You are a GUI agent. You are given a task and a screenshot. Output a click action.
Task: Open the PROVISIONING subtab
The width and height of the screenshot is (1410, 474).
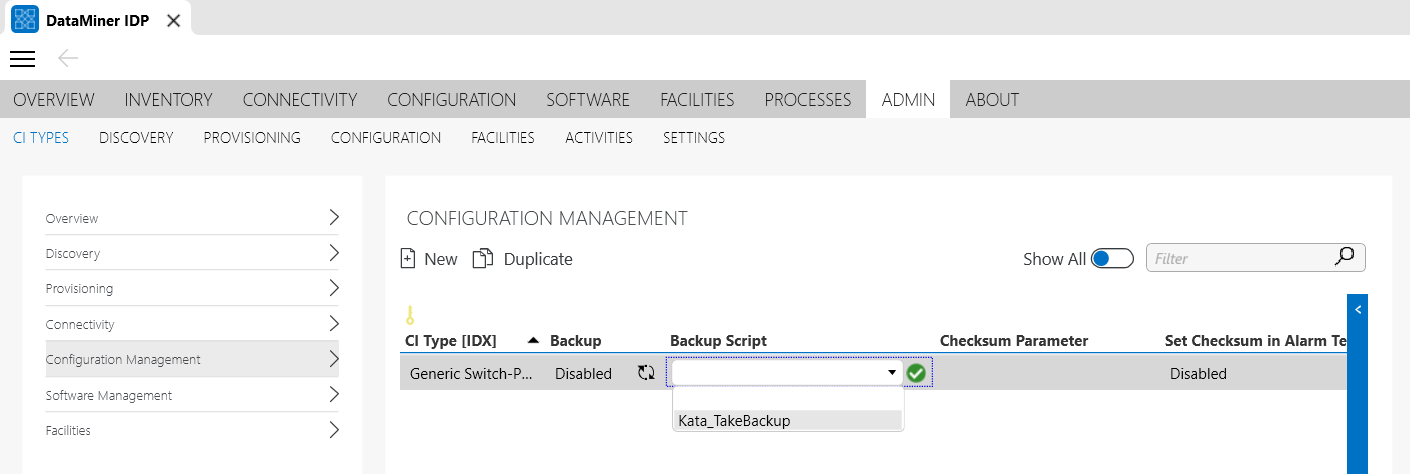point(252,138)
